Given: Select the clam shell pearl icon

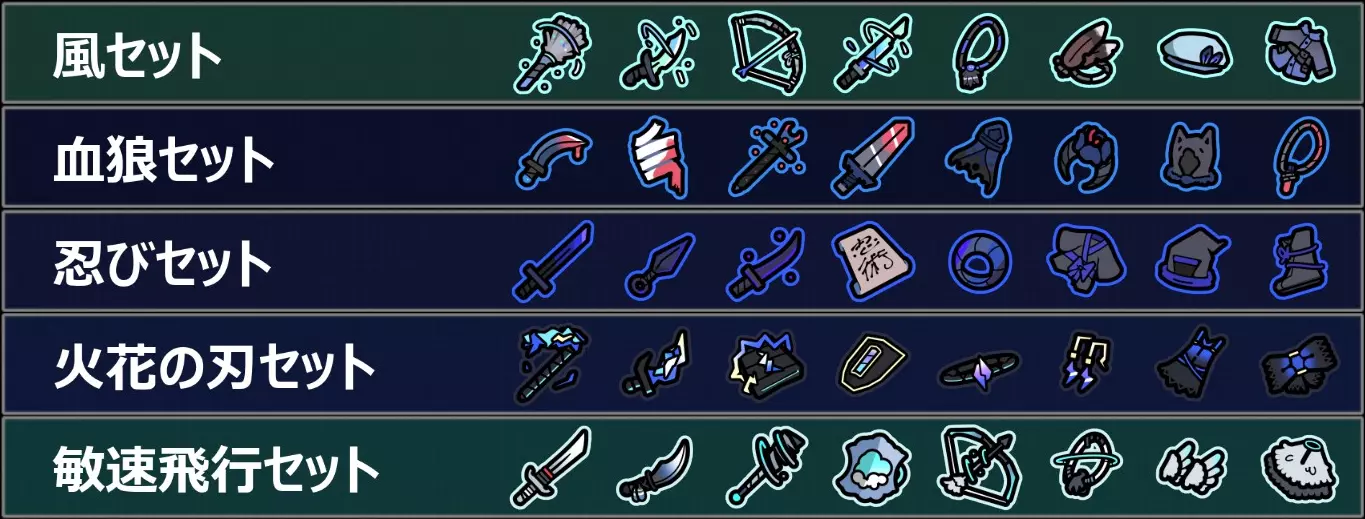Looking at the screenshot, I should click(x=873, y=470).
